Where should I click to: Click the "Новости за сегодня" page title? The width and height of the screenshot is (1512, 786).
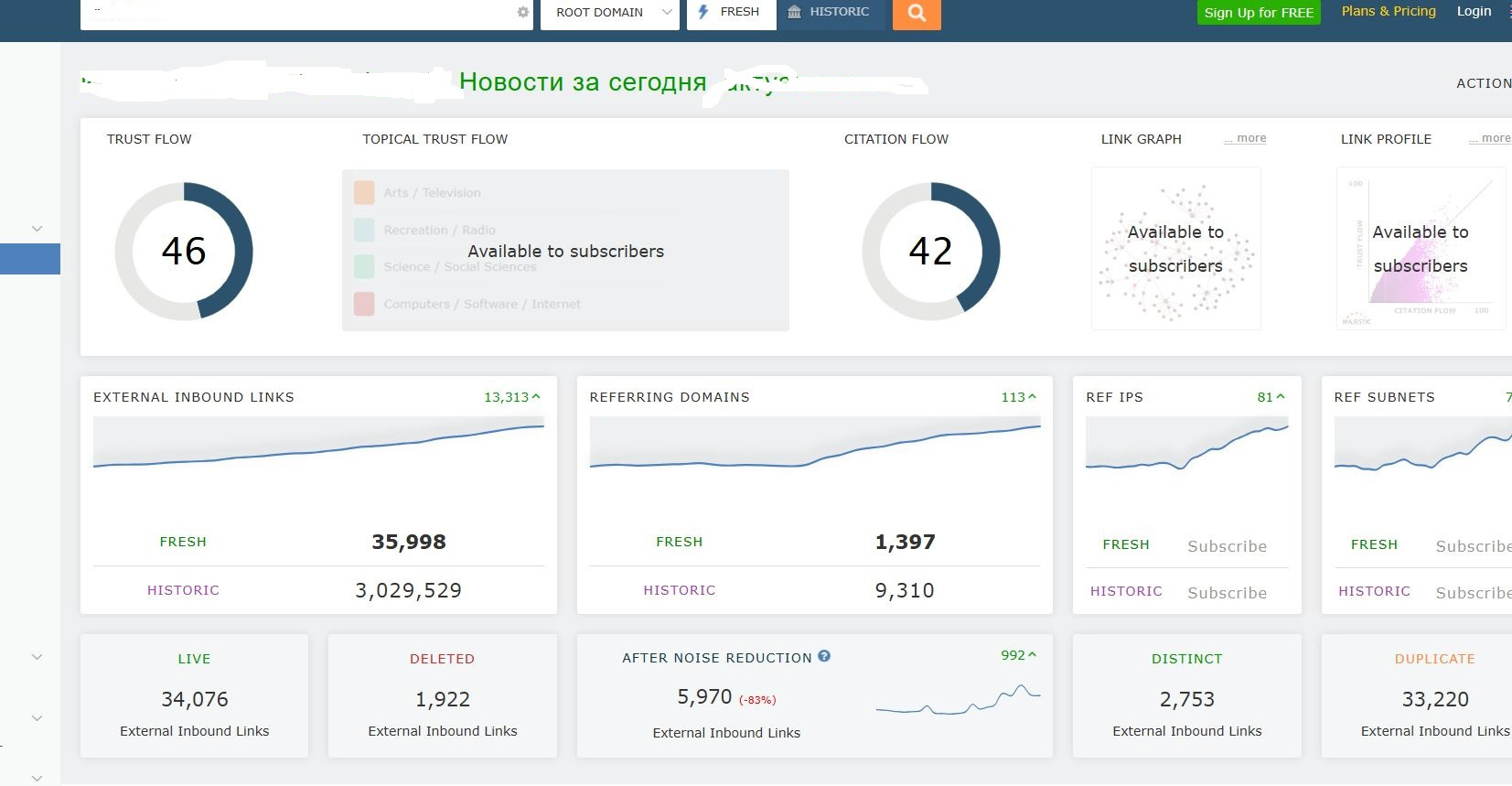[x=583, y=82]
